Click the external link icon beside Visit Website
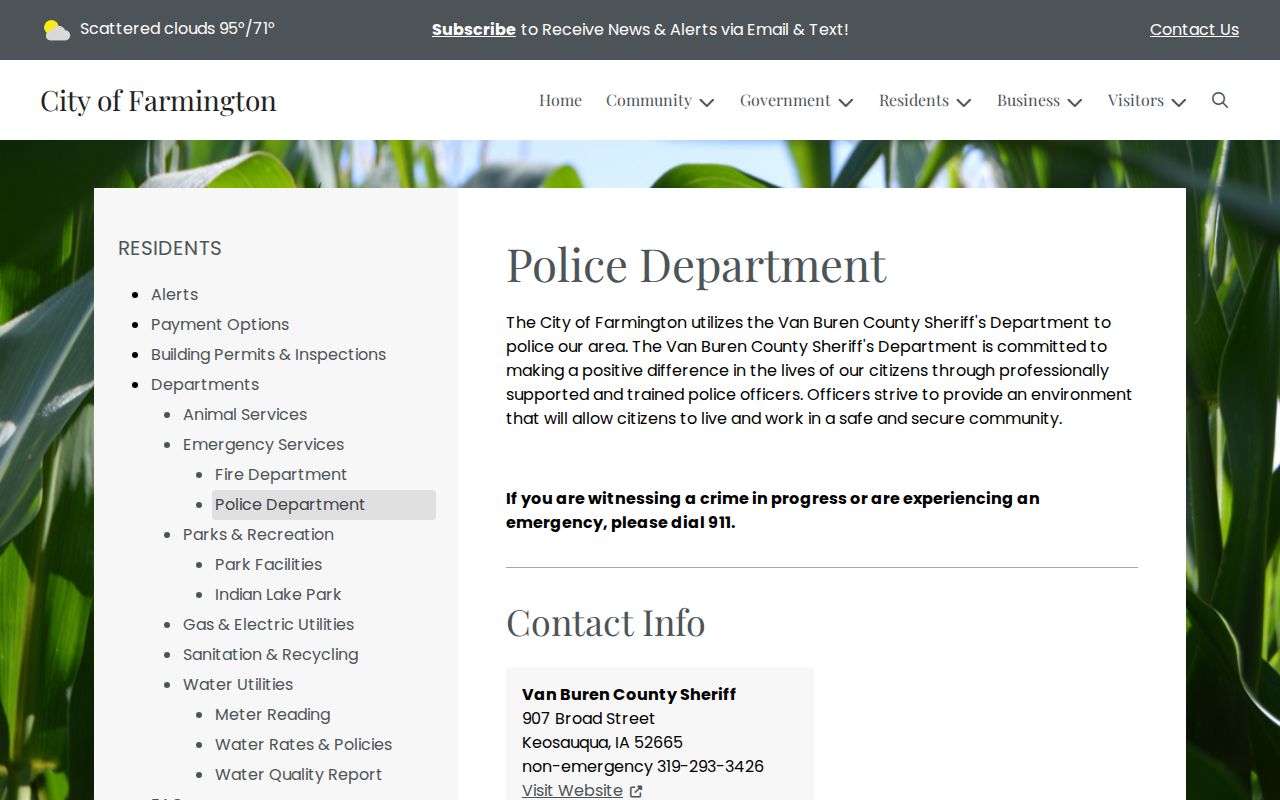 pos(636,791)
